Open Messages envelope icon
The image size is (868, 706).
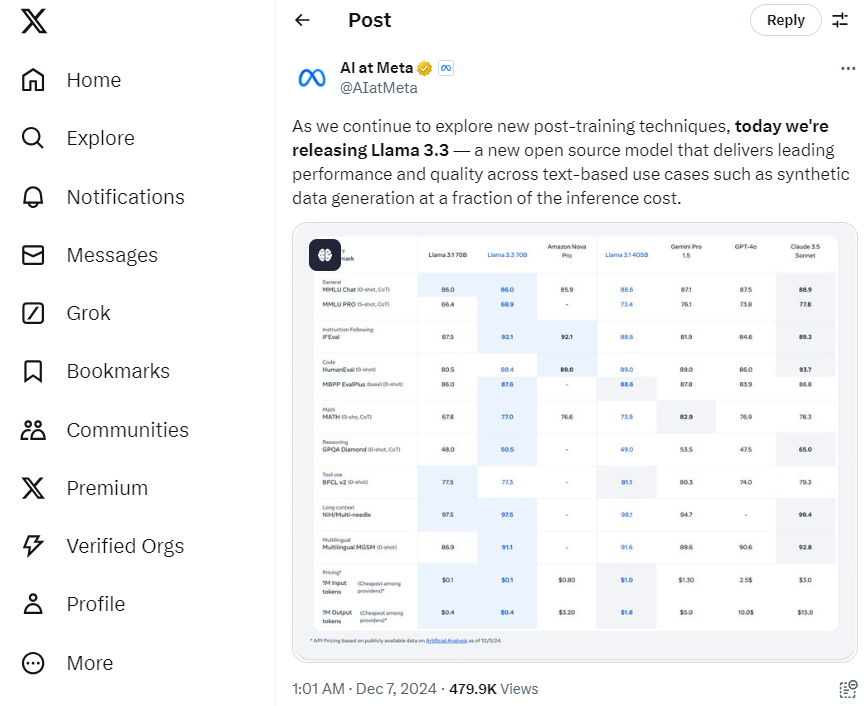(x=33, y=255)
